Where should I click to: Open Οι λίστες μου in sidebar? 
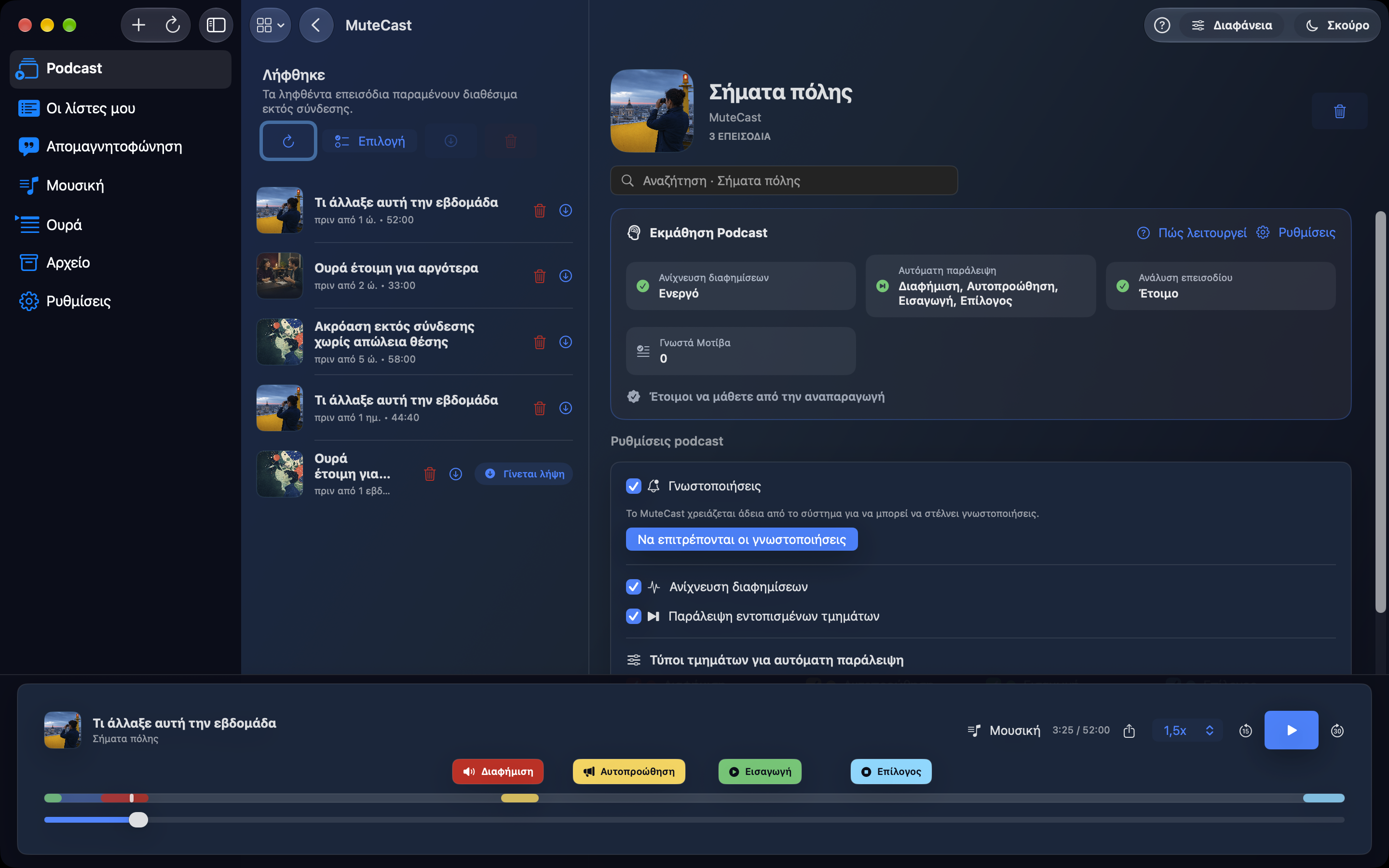[x=121, y=108]
